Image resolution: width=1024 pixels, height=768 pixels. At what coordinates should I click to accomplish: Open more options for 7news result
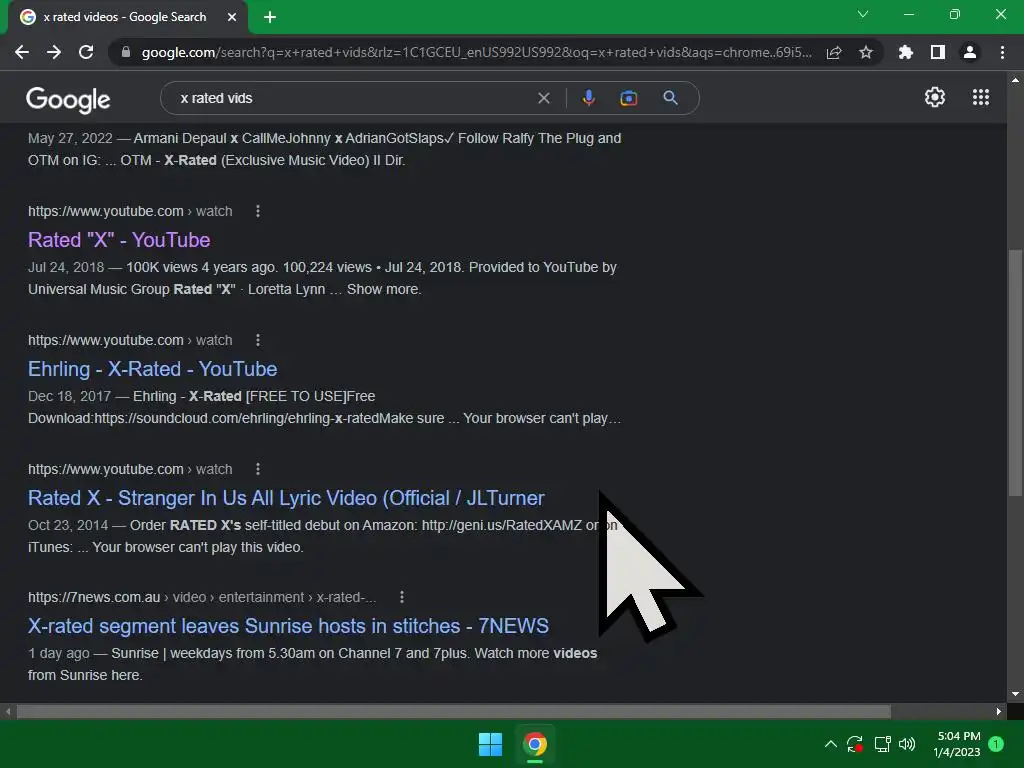[x=402, y=597]
